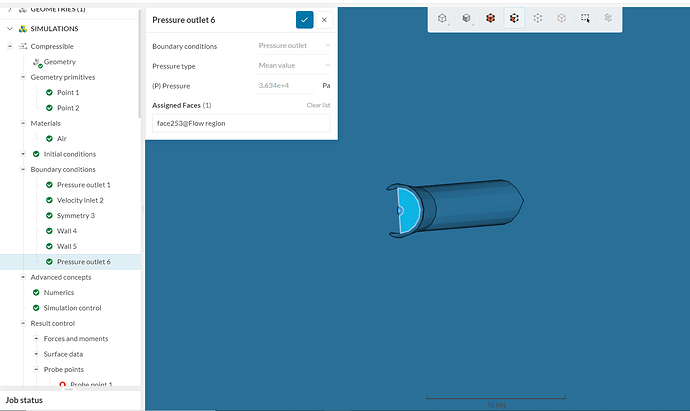Open the view orientation cube menu

click(x=442, y=18)
